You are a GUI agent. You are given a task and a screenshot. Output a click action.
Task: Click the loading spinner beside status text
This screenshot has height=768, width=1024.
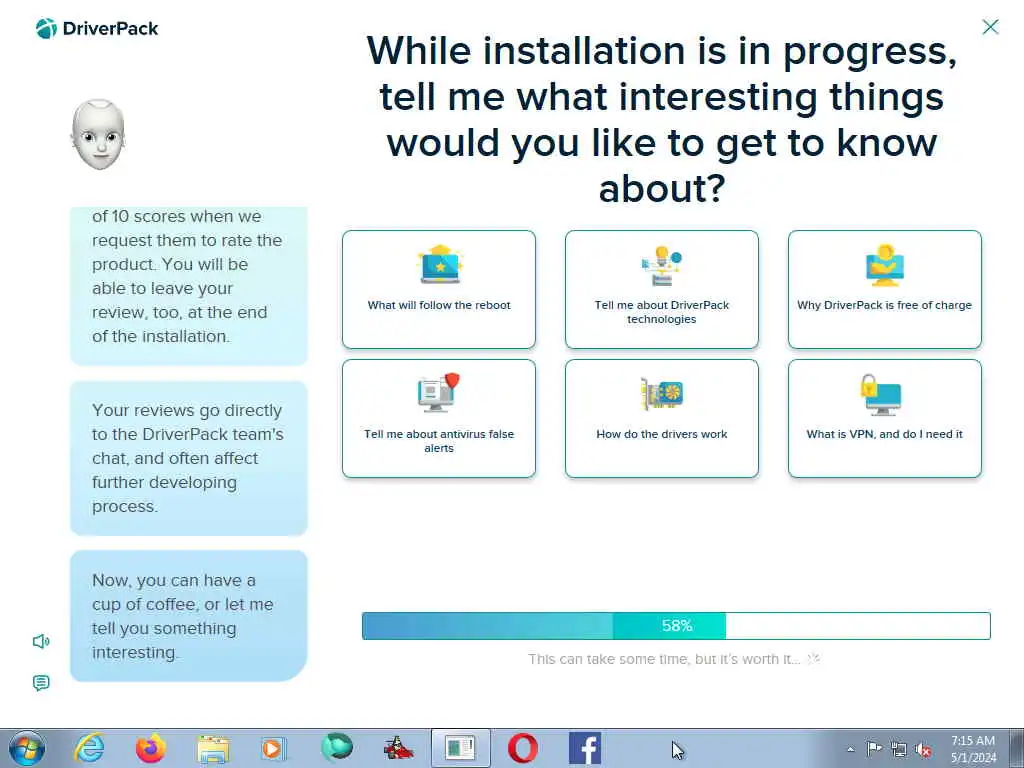click(x=814, y=658)
